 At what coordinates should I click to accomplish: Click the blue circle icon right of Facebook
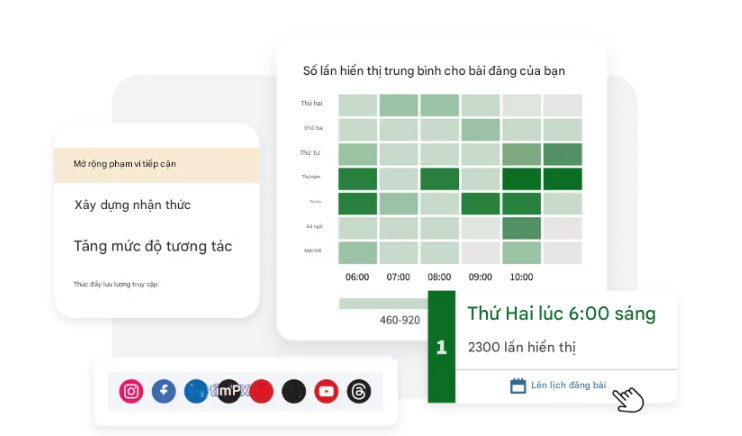tap(196, 391)
